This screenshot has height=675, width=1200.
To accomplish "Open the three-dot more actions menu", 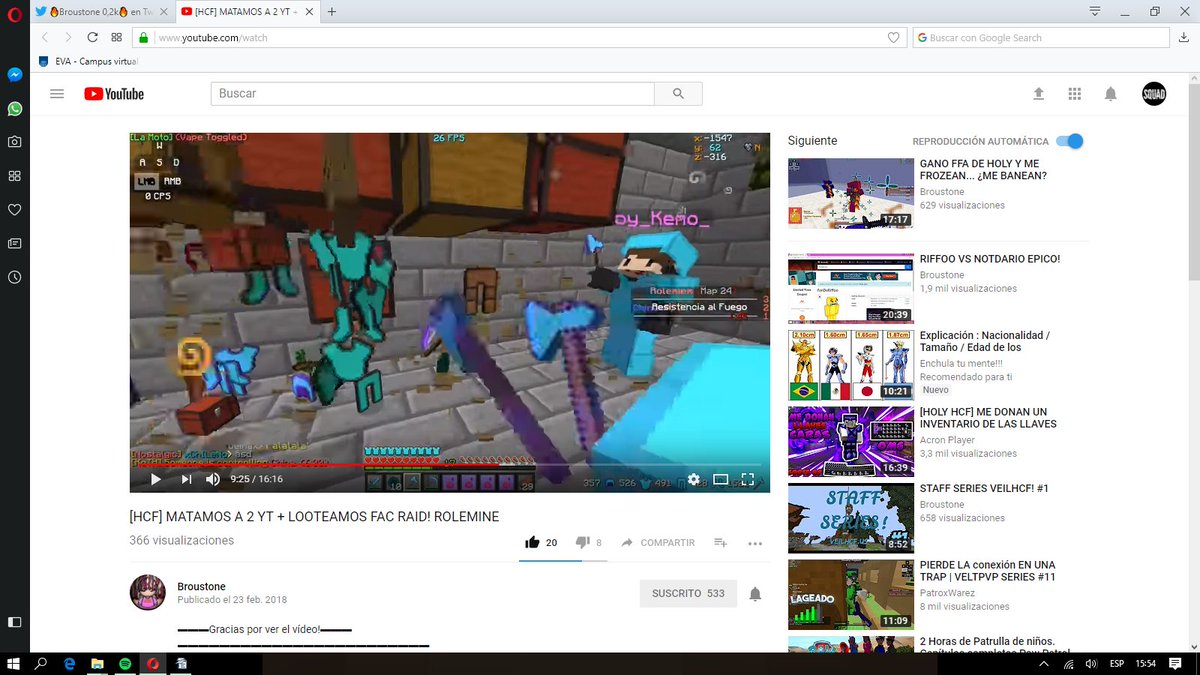I will (x=755, y=543).
